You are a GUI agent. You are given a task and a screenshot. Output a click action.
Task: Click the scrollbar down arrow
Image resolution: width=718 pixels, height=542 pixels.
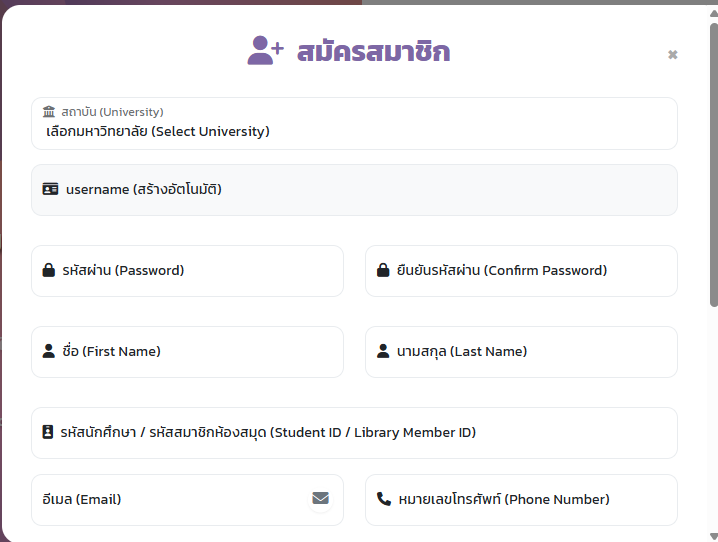[713, 536]
